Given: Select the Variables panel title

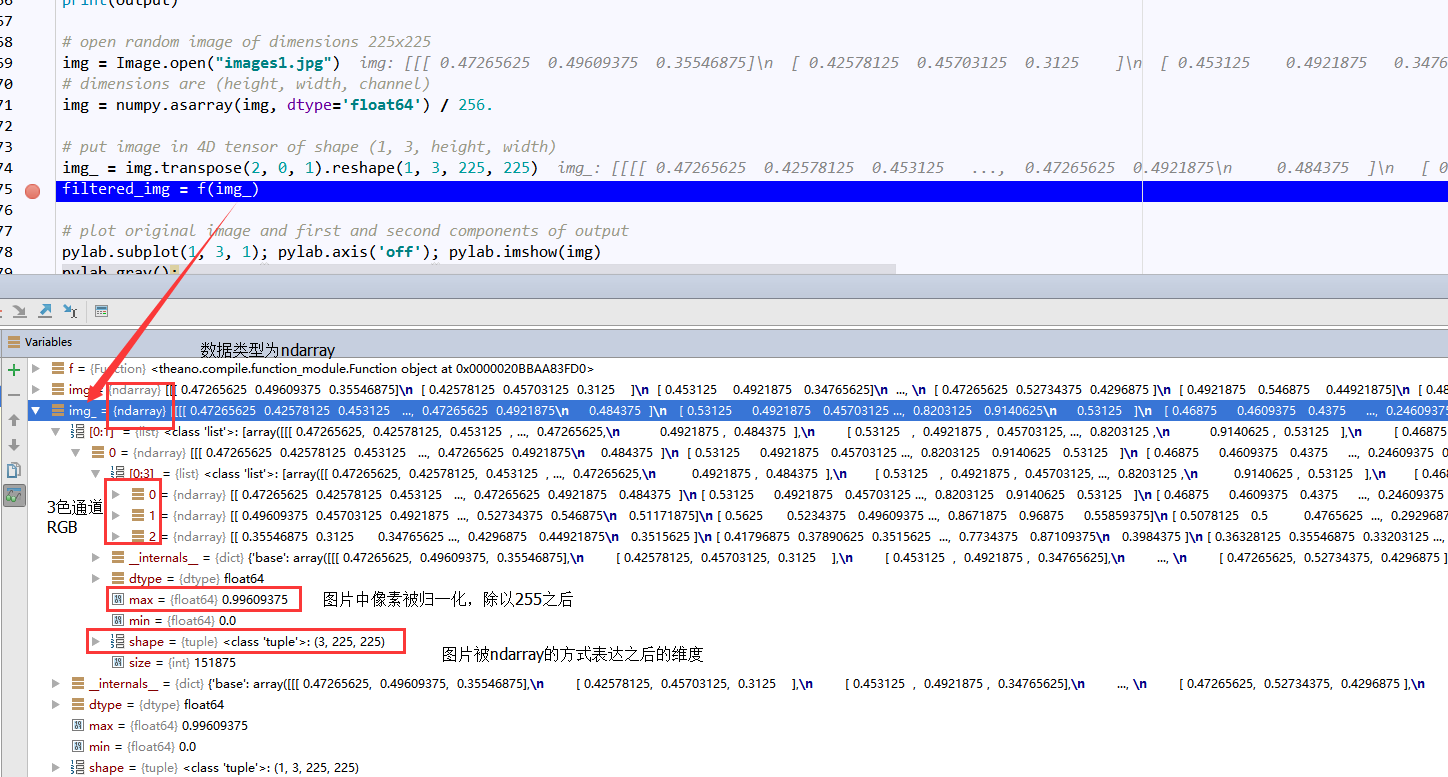Looking at the screenshot, I should click(48, 342).
